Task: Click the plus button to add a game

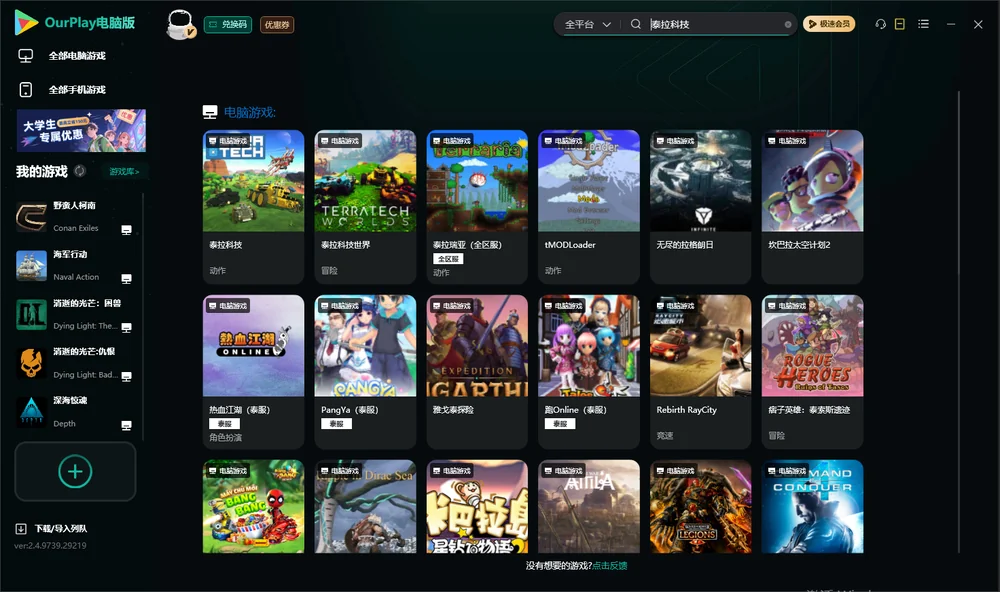Action: tap(75, 471)
